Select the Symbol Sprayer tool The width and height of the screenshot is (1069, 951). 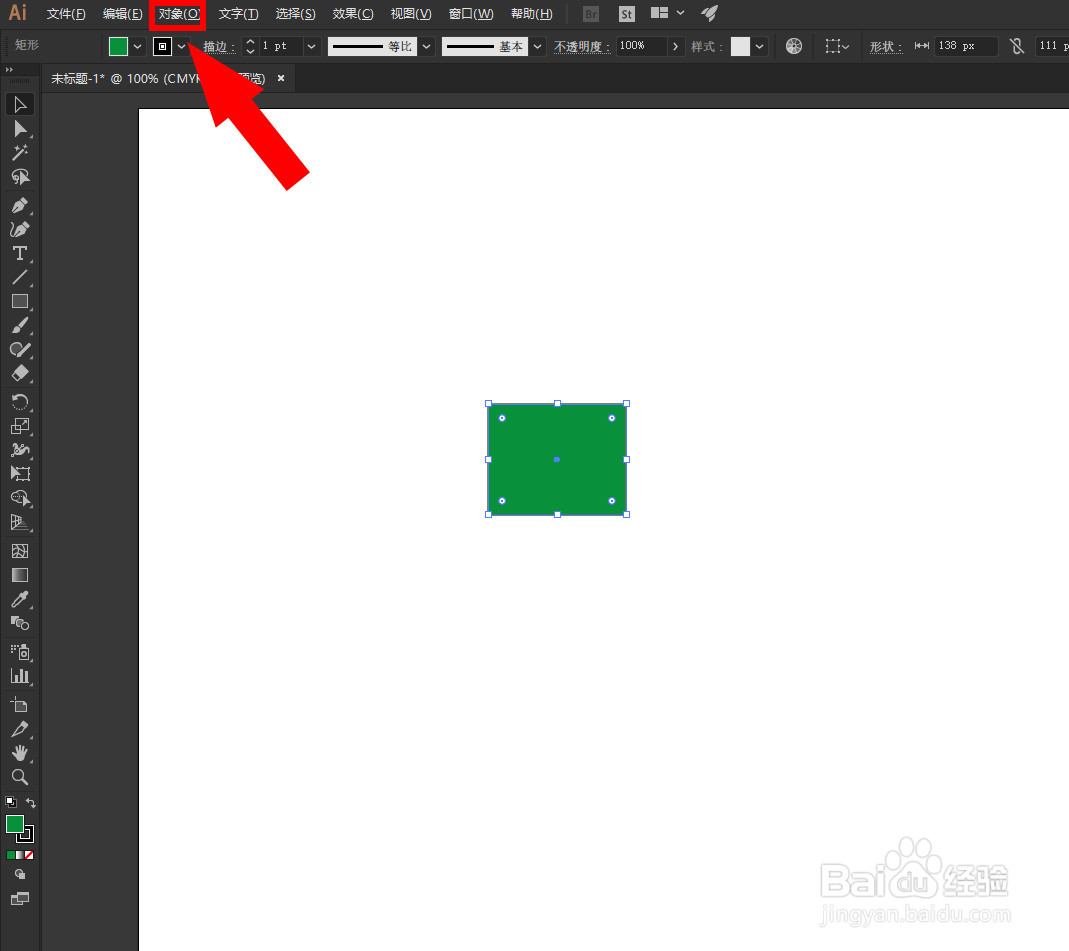[20, 652]
